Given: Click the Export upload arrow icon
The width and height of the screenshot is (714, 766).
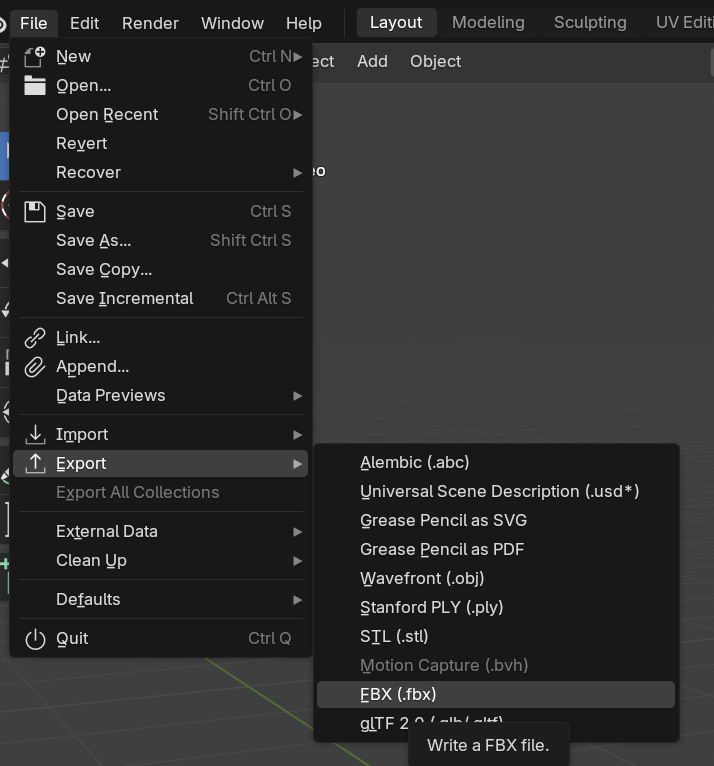Looking at the screenshot, I should tap(35, 463).
